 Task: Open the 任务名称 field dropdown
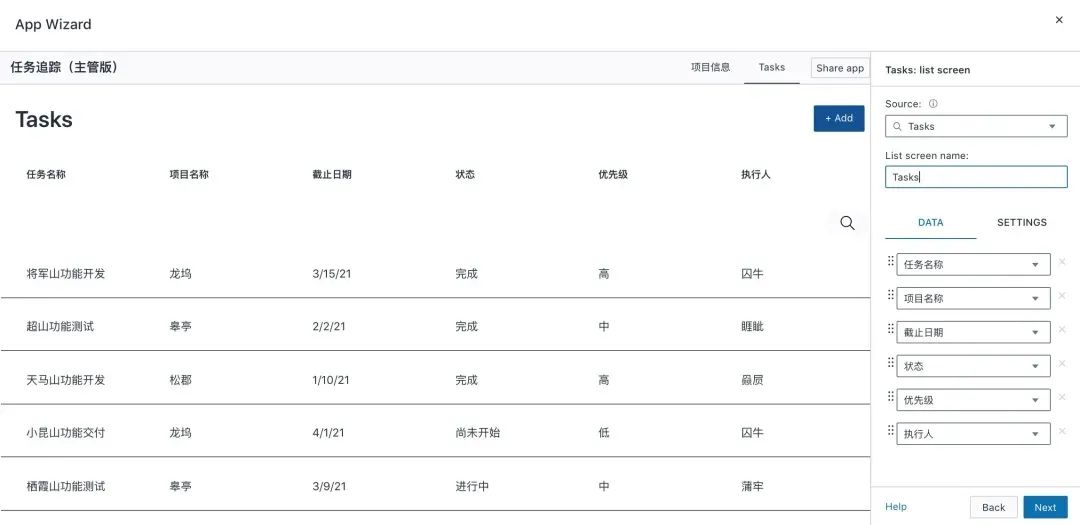(x=973, y=265)
